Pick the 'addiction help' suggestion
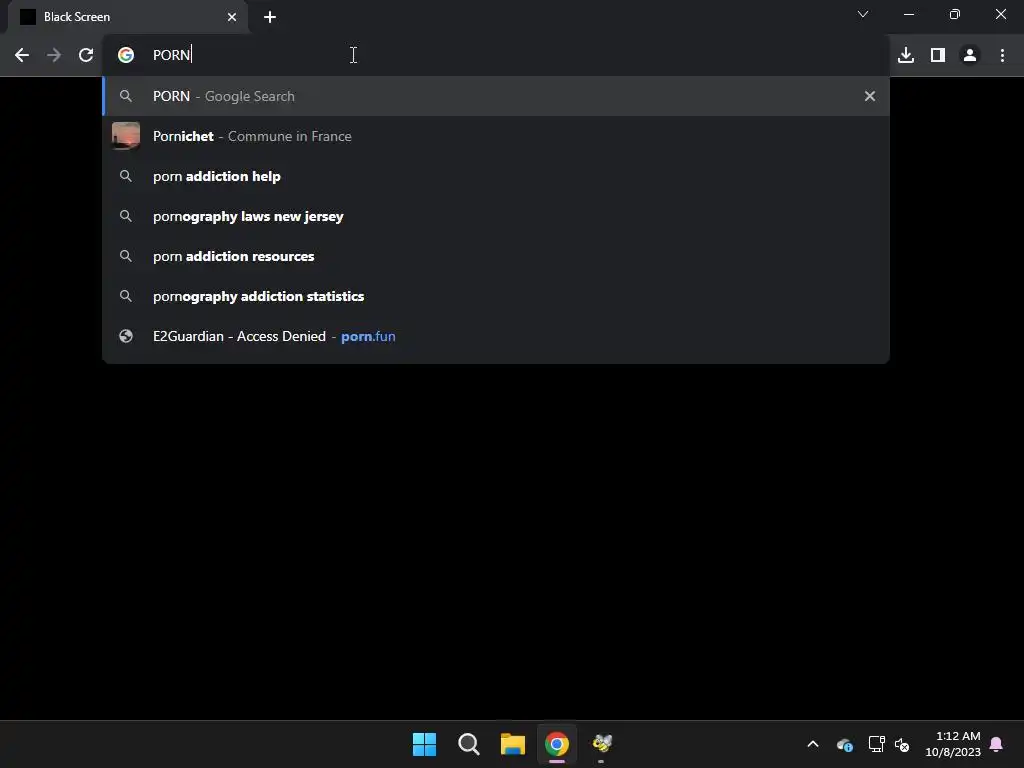This screenshot has height=768, width=1024. click(x=496, y=176)
